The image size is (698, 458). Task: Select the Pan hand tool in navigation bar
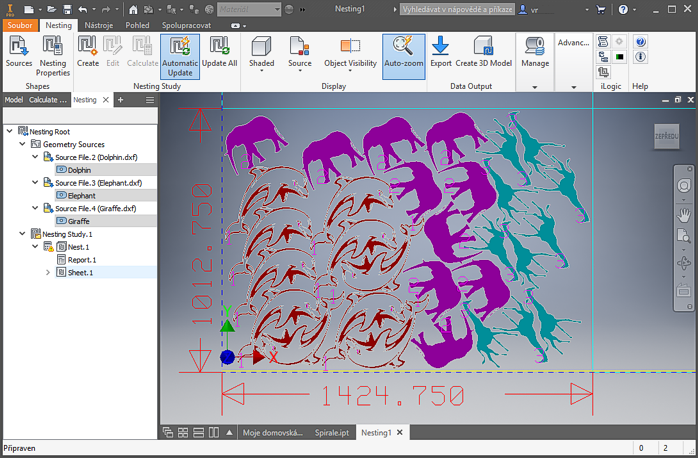point(684,213)
